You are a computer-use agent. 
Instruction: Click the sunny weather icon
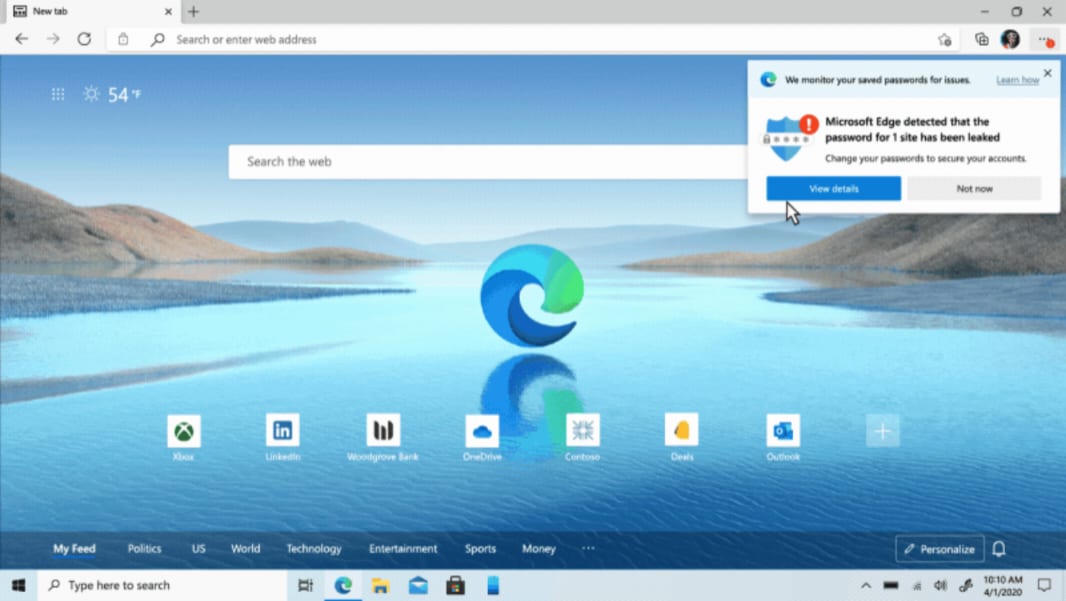coord(91,94)
